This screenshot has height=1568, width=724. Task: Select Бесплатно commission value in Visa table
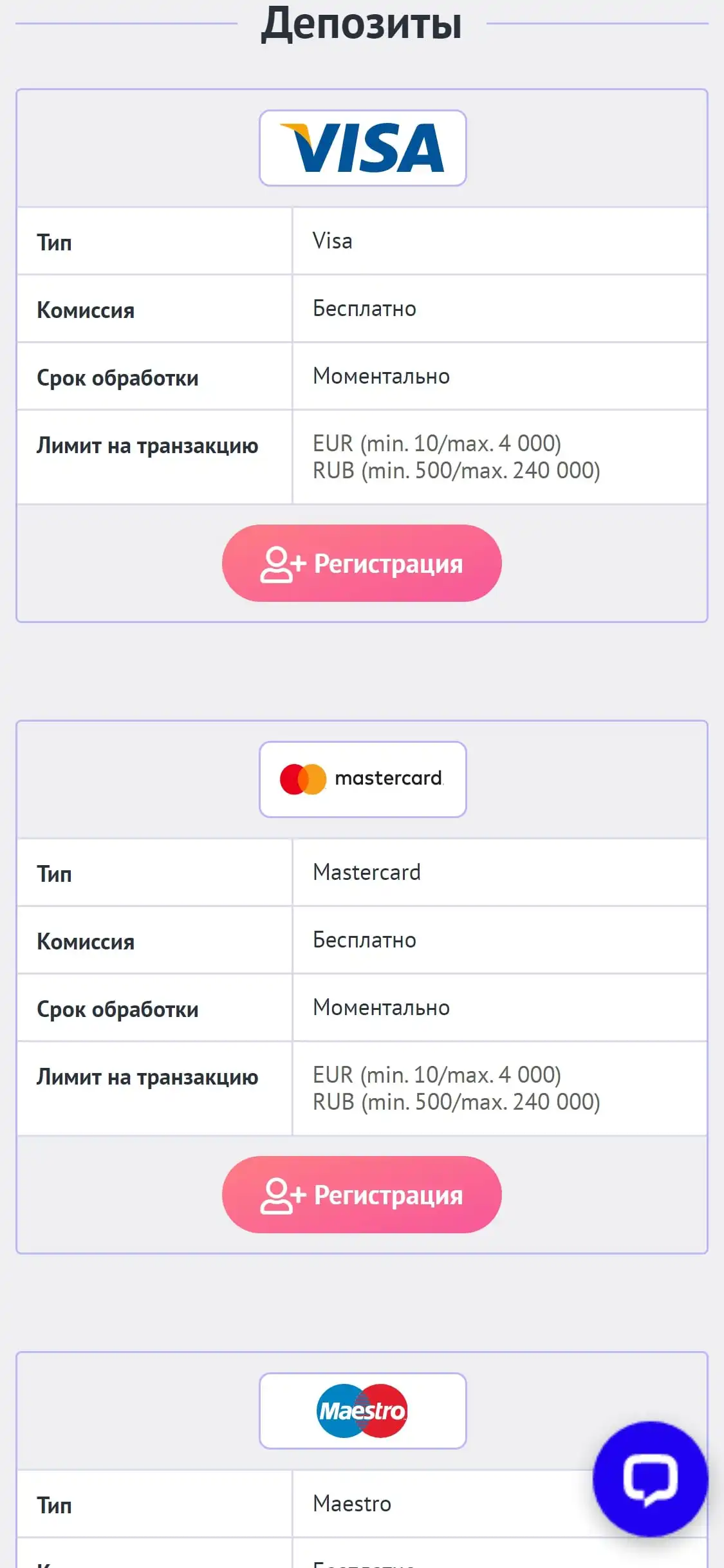pyautogui.click(x=364, y=309)
